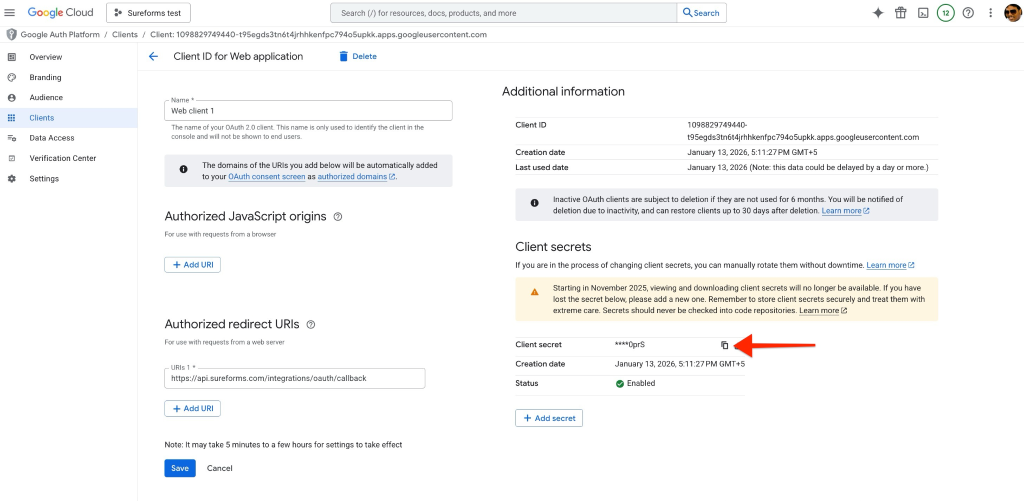Go to Branding in the sidebar

tap(45, 77)
